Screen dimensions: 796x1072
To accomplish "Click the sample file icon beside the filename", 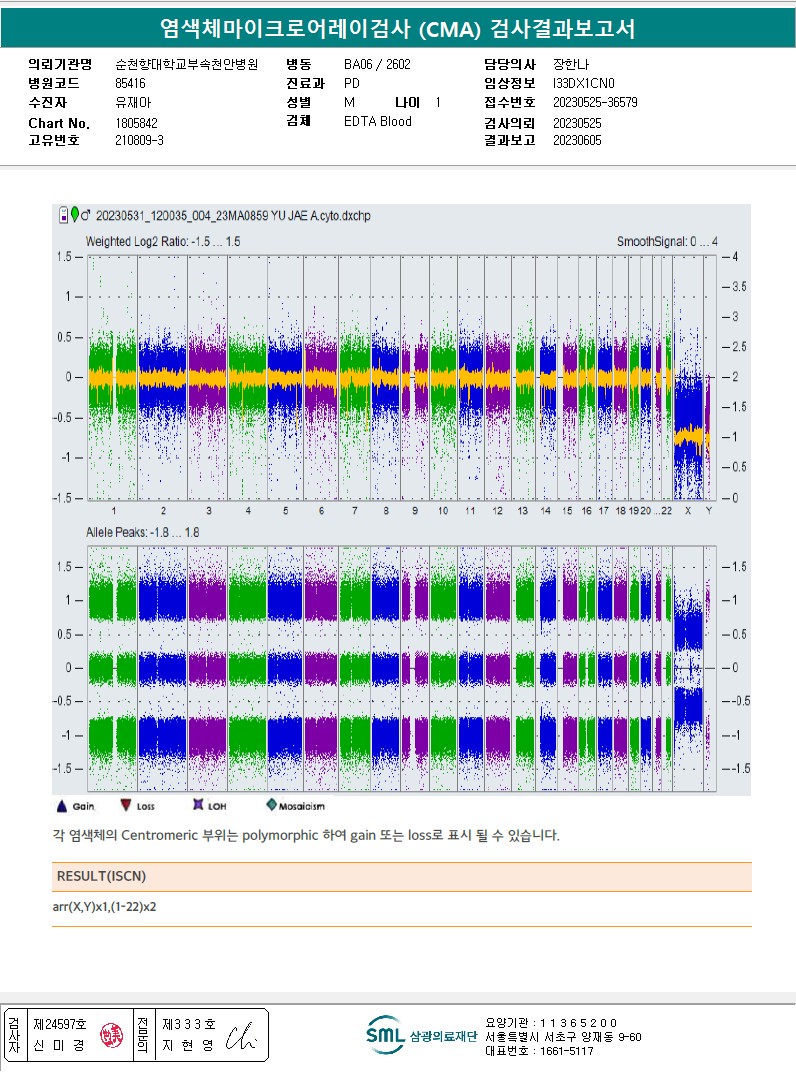I will (x=64, y=215).
